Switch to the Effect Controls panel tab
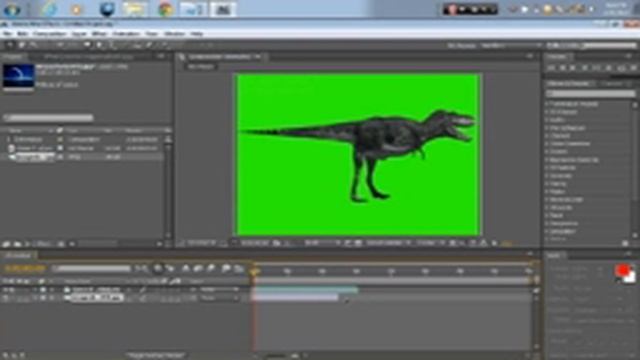Image resolution: width=640 pixels, height=360 pixels. (x=89, y=57)
